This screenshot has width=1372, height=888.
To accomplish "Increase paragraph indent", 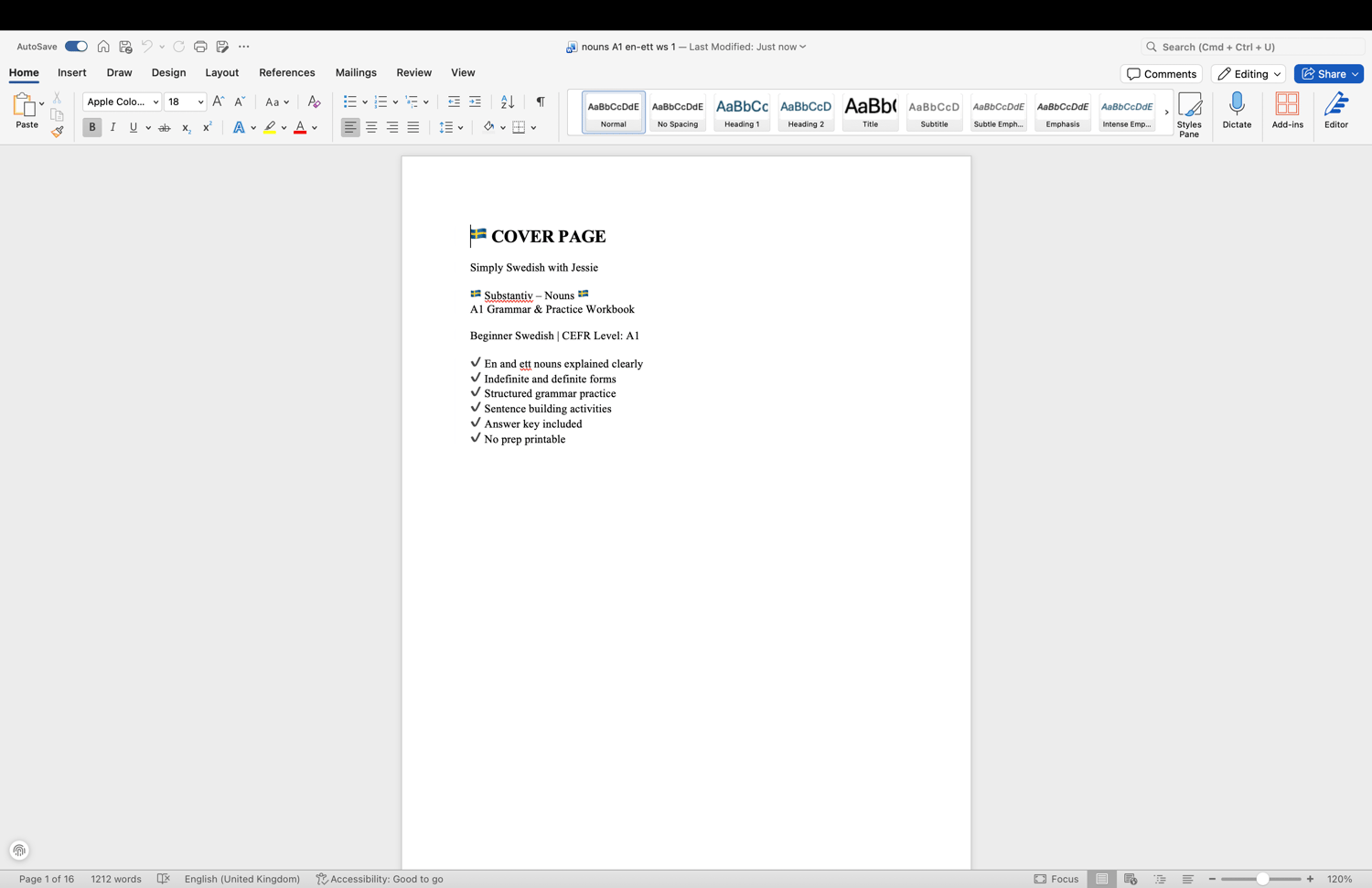I will pos(475,102).
